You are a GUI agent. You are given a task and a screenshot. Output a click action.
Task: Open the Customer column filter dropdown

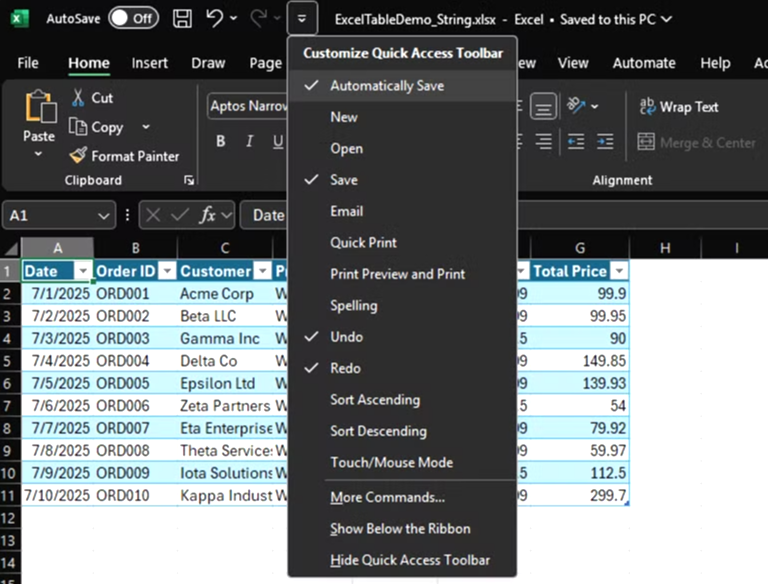coord(263,271)
